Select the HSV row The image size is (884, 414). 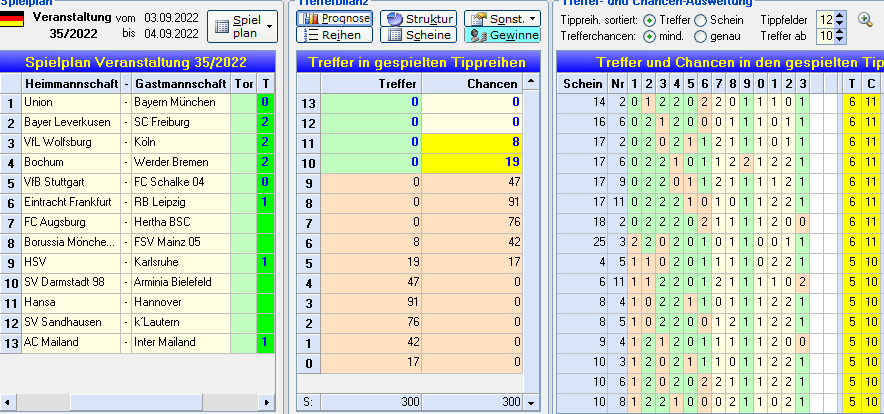click(x=138, y=263)
